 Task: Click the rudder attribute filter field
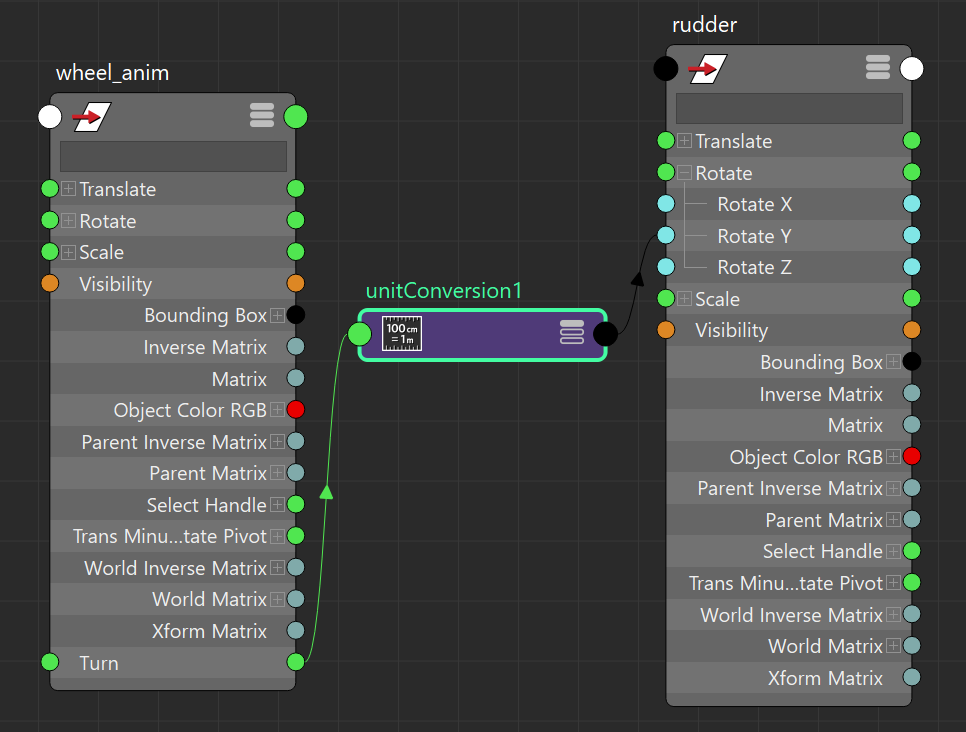(789, 108)
